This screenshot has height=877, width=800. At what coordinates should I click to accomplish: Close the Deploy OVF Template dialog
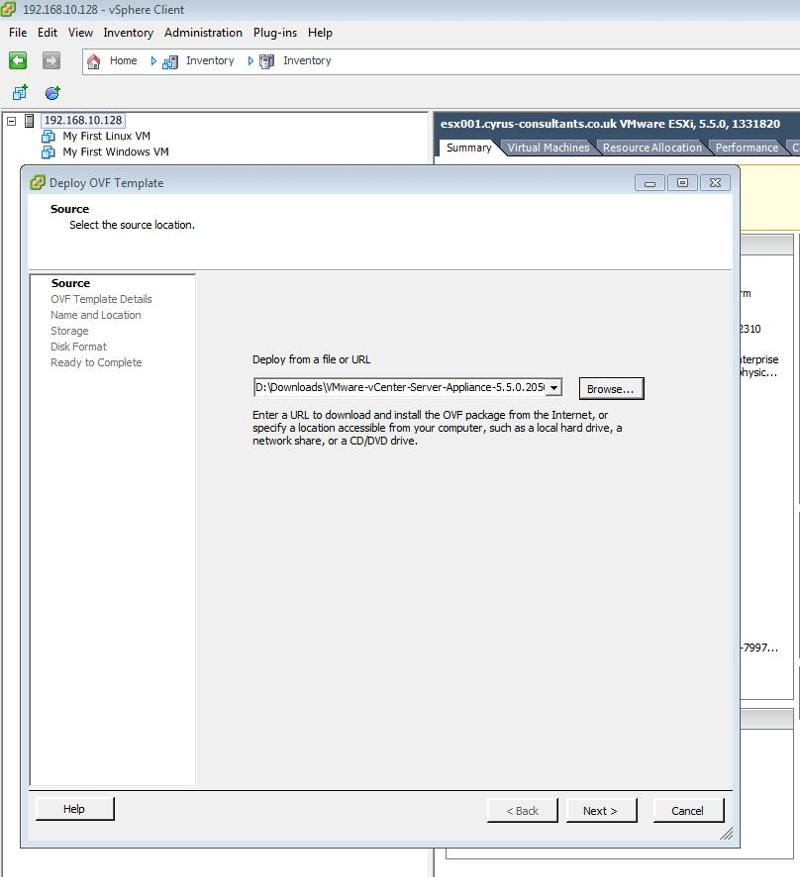716,183
